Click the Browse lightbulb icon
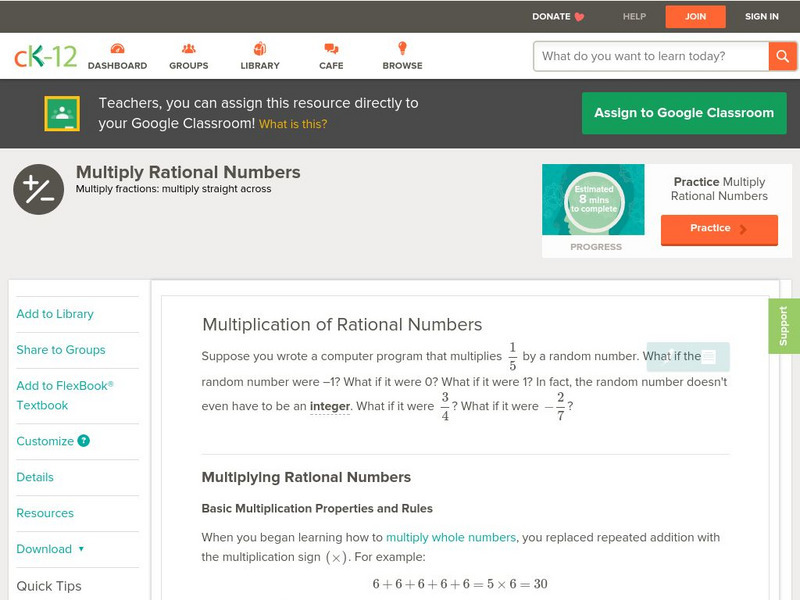The height and width of the screenshot is (600, 800). point(402,49)
